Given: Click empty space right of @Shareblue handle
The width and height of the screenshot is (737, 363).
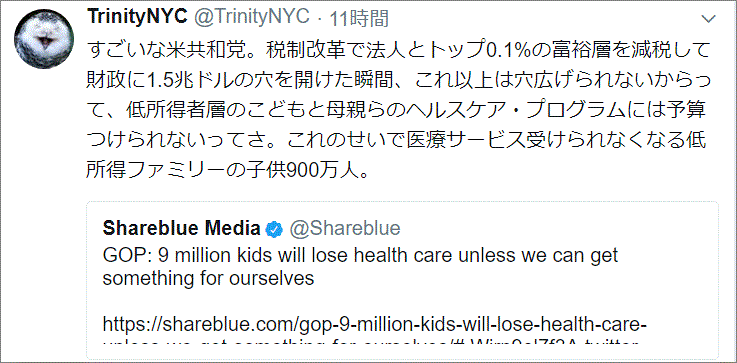Looking at the screenshot, I should (555, 229).
